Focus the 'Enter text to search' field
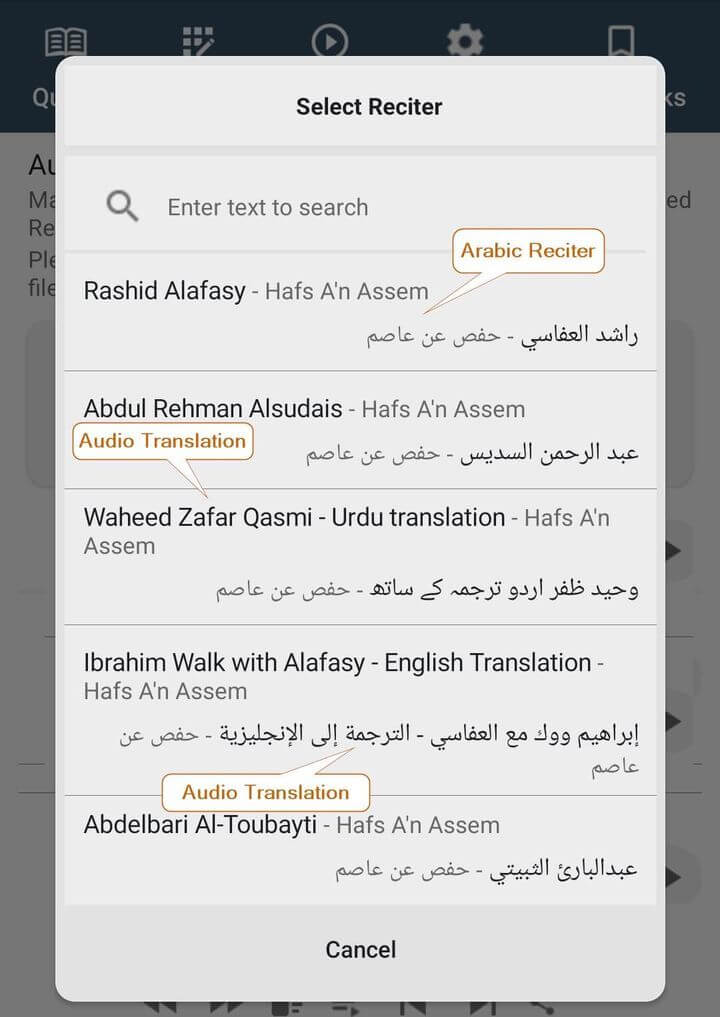The image size is (720, 1017). 360,207
